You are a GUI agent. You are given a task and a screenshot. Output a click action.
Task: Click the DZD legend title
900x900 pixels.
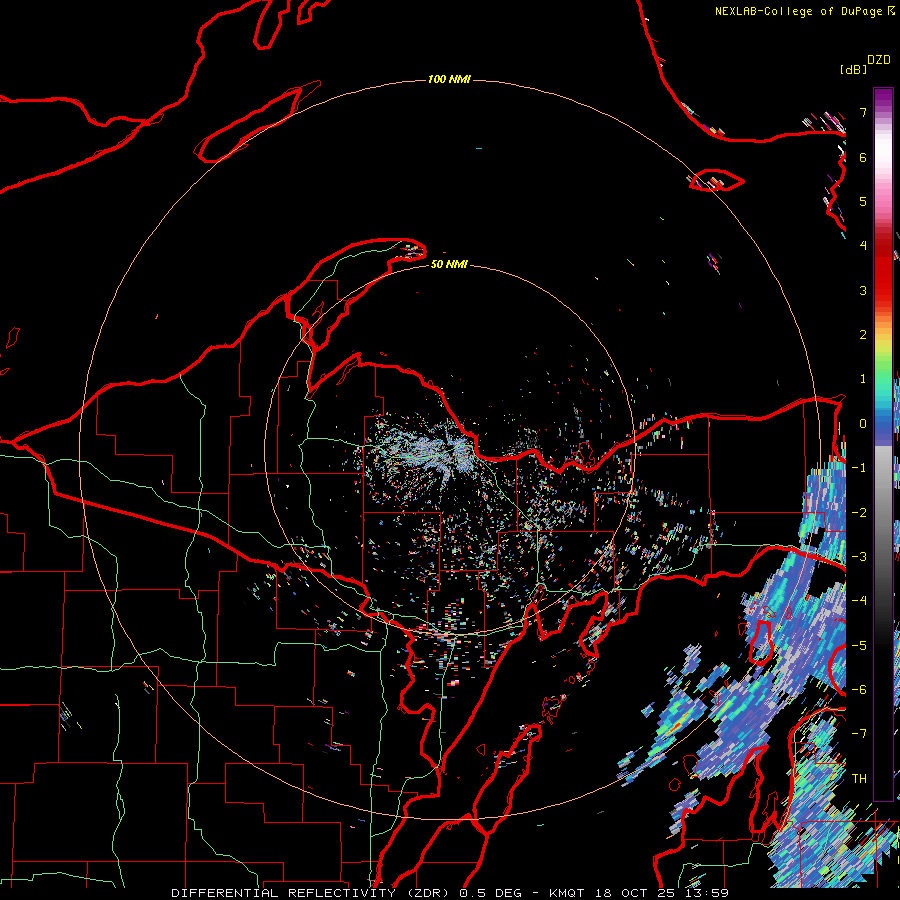[x=879, y=60]
